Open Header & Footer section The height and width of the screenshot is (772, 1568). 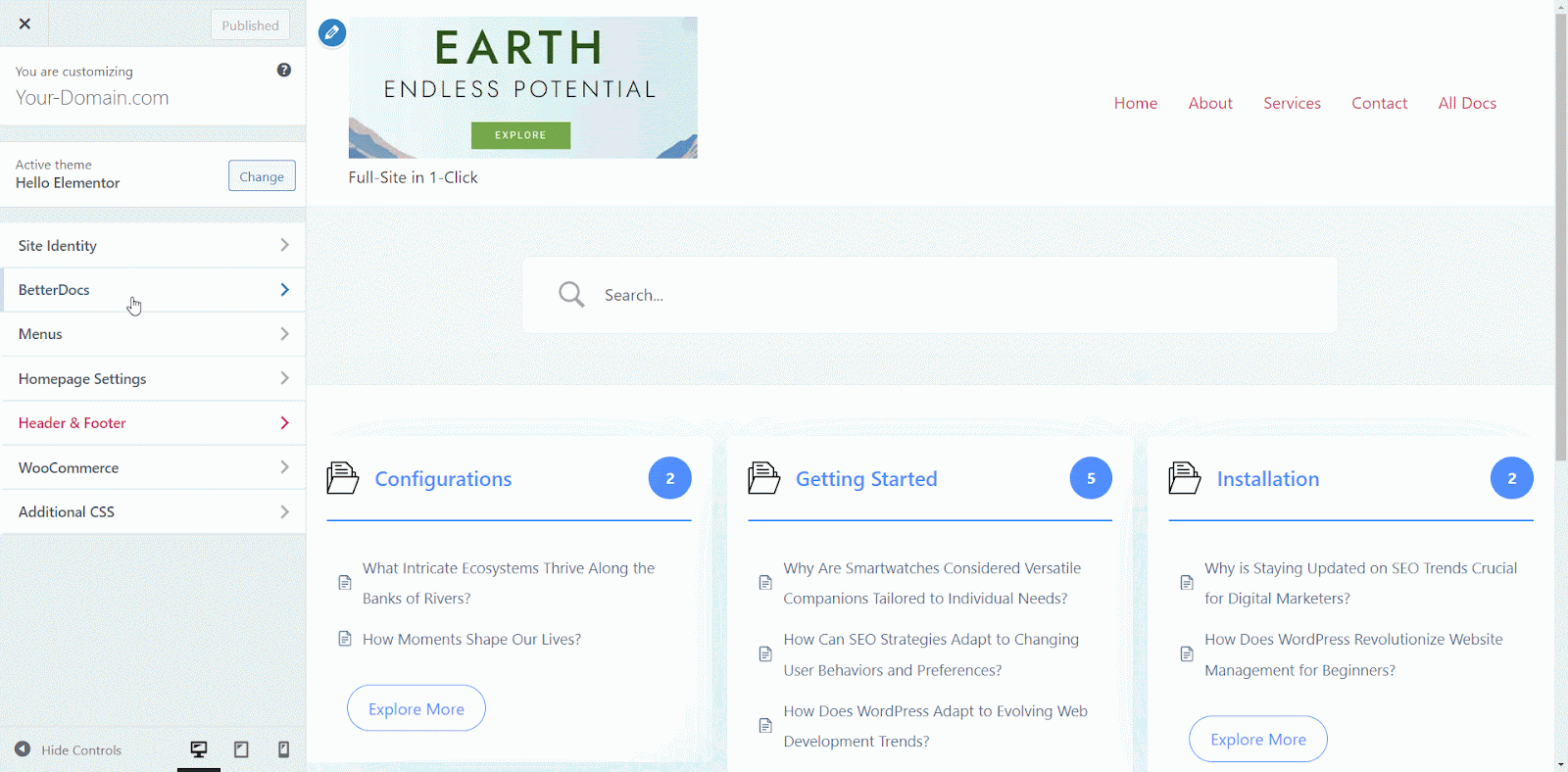click(x=153, y=423)
